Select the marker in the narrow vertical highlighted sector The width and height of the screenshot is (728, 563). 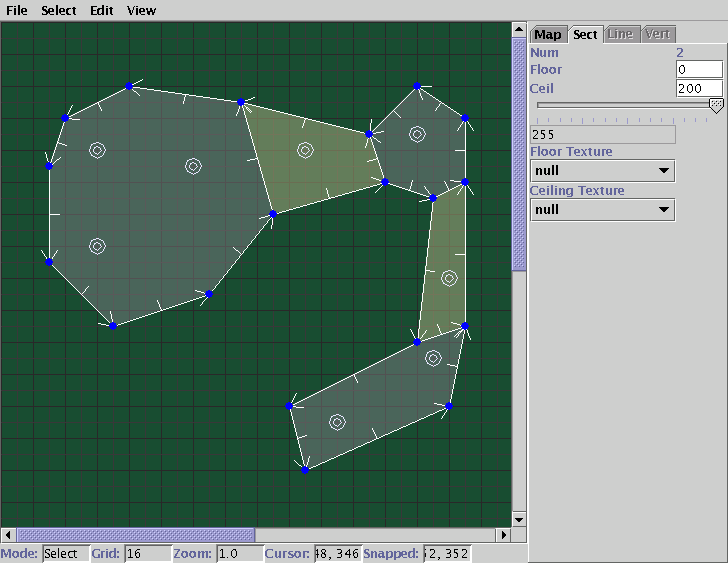(449, 278)
